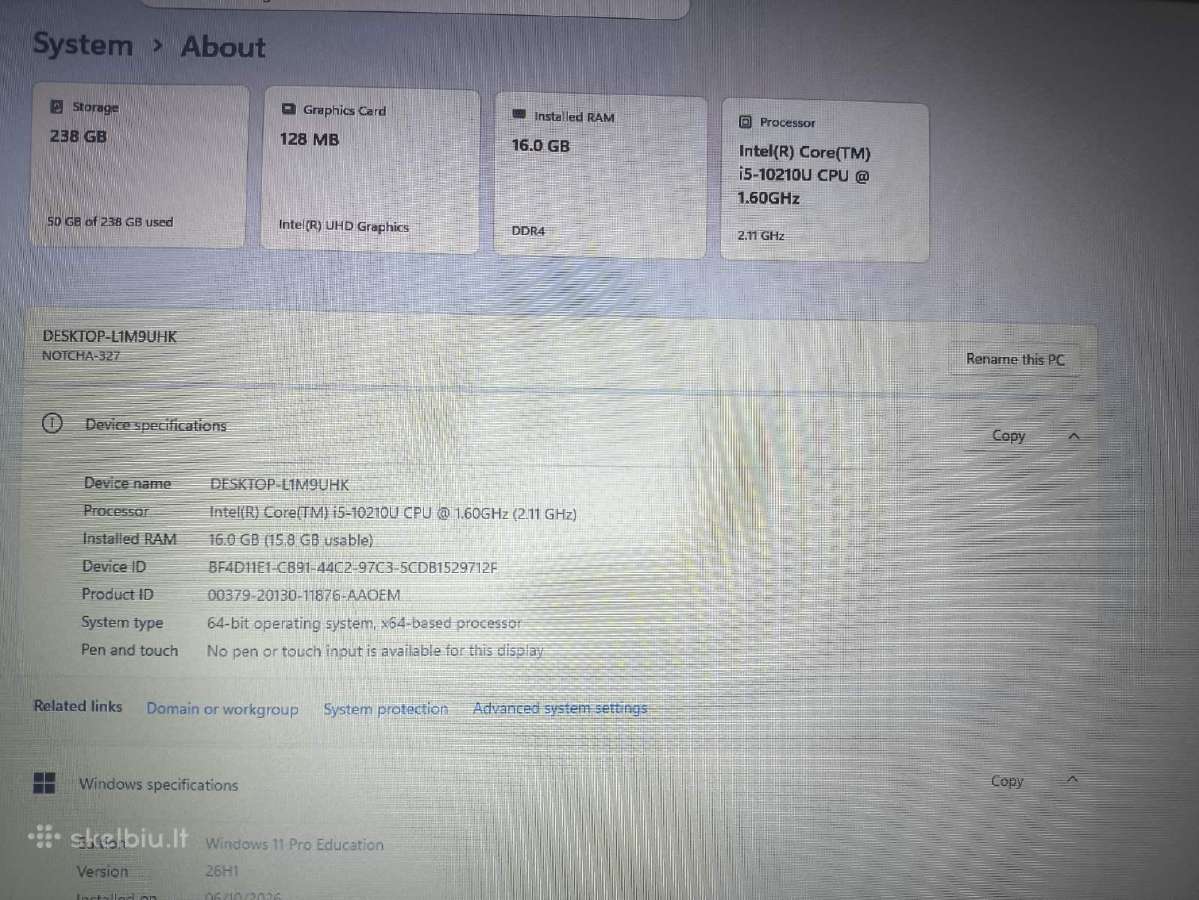Select the Version 26H1 value
Screen dimensions: 1199x900
[222, 871]
